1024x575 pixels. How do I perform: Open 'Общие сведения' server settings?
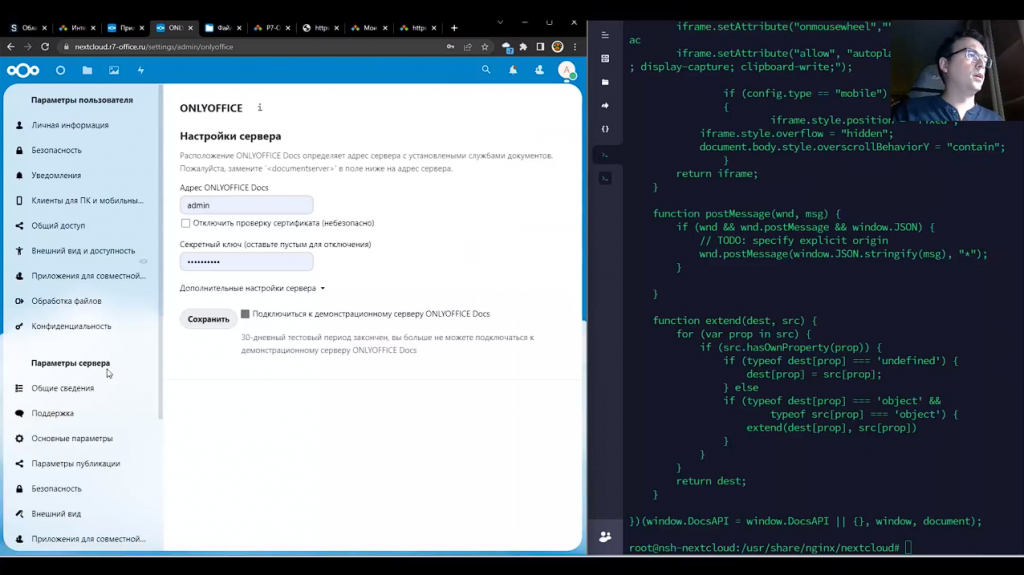pos(63,388)
